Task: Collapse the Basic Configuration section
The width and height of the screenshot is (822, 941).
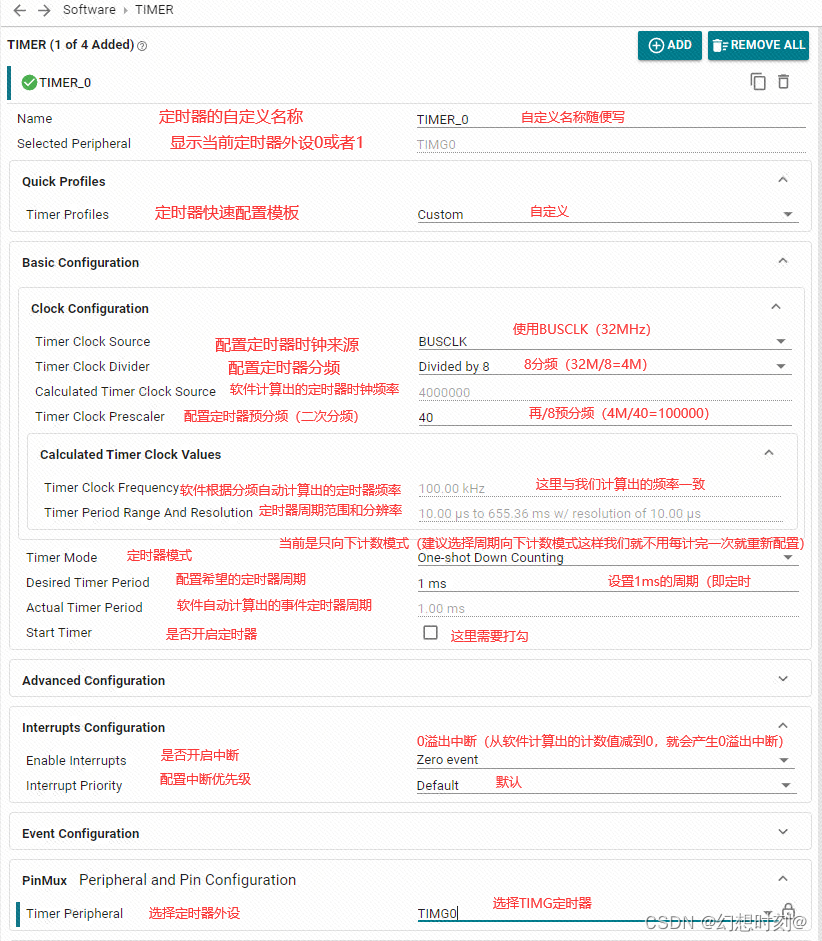Action: (x=782, y=261)
